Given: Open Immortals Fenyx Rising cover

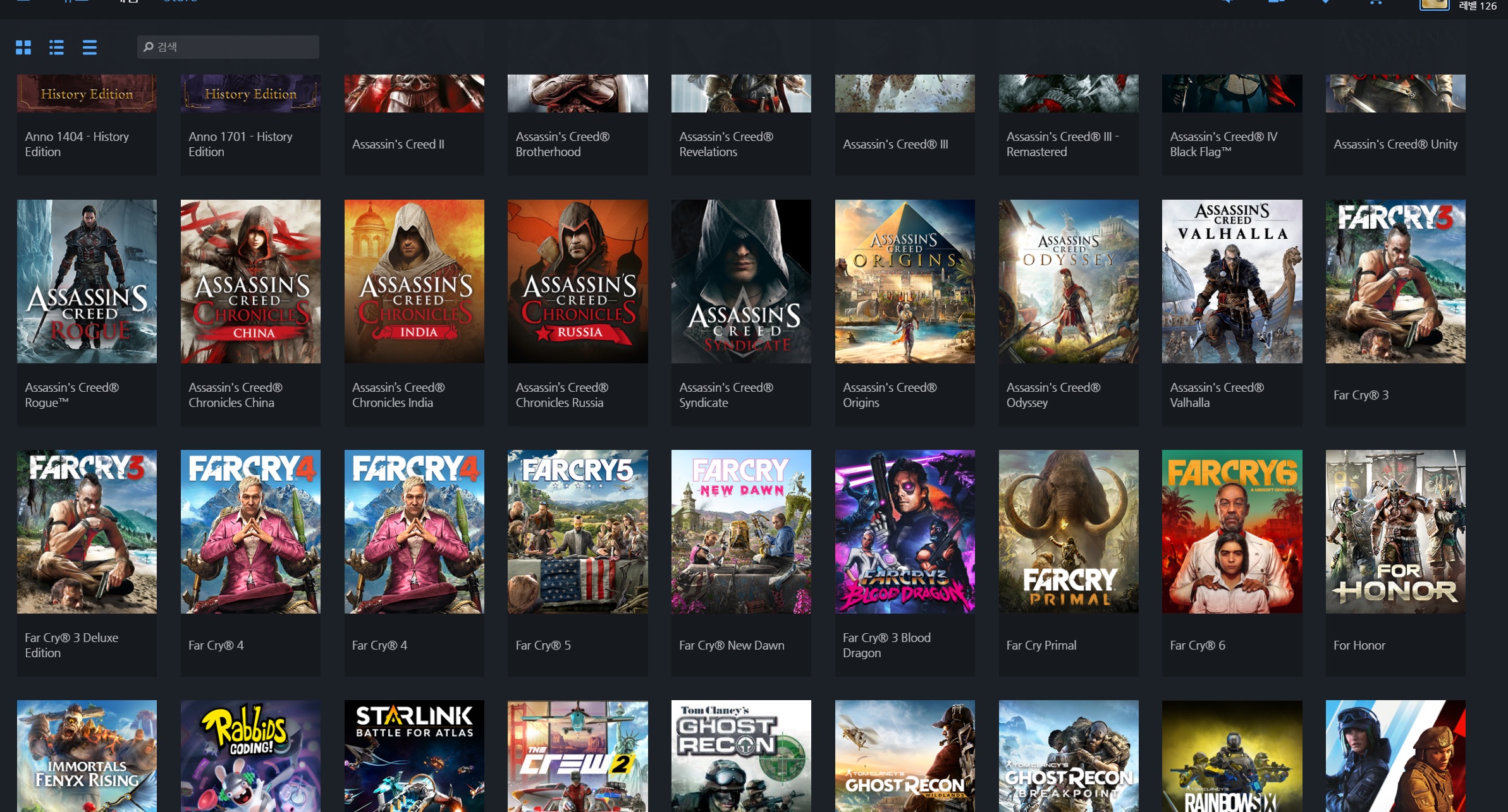Looking at the screenshot, I should tap(87, 756).
